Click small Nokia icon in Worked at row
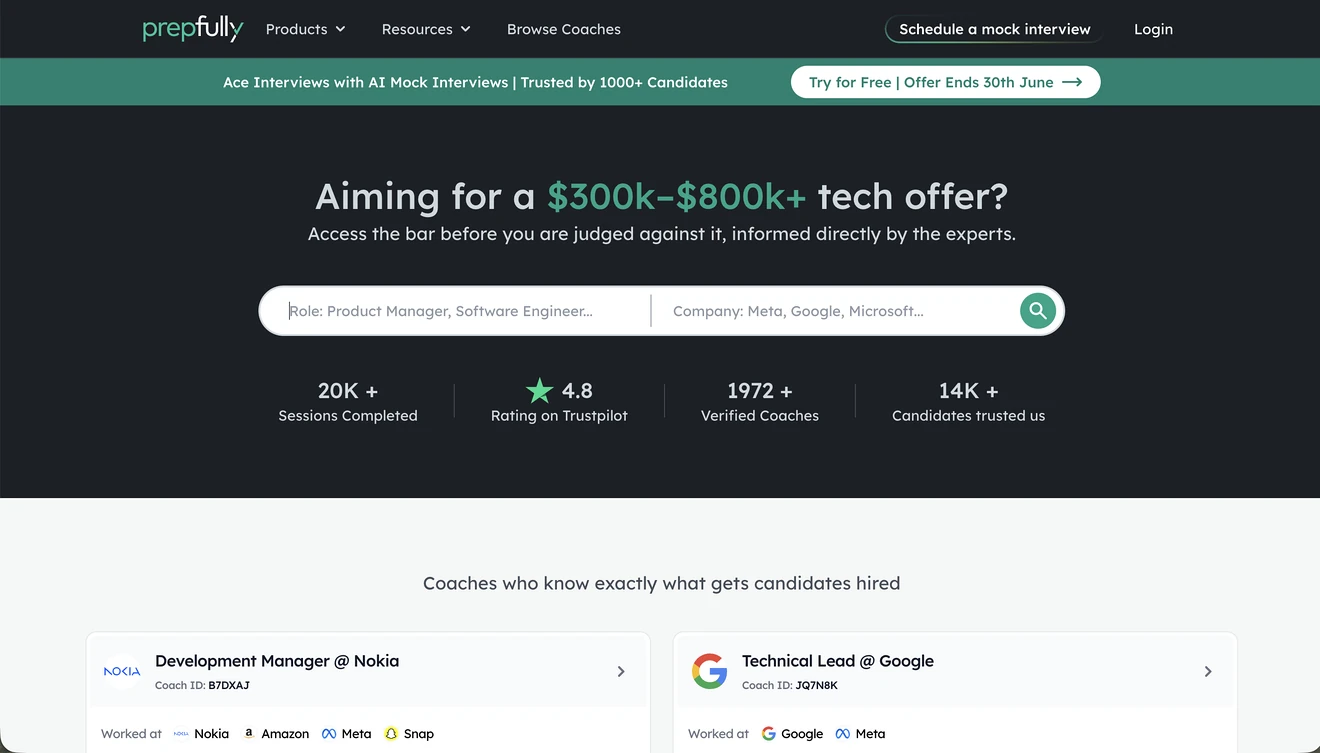 (x=181, y=734)
